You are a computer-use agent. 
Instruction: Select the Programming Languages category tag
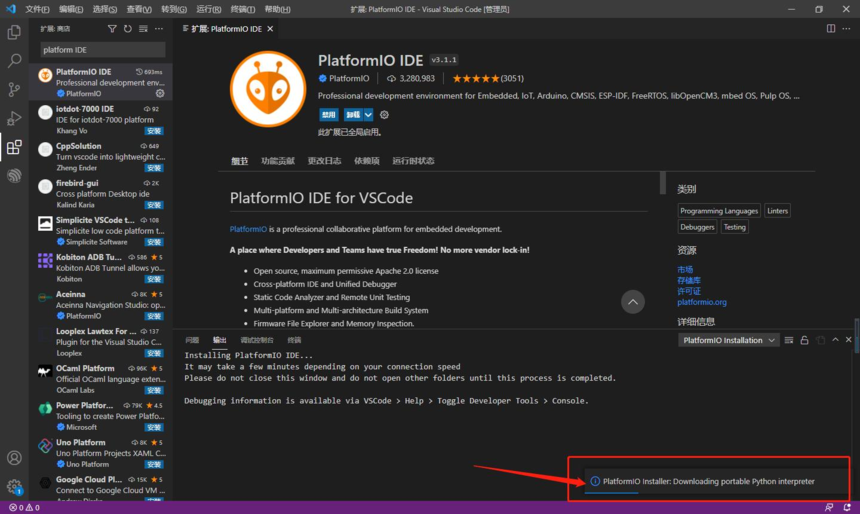[x=718, y=211]
